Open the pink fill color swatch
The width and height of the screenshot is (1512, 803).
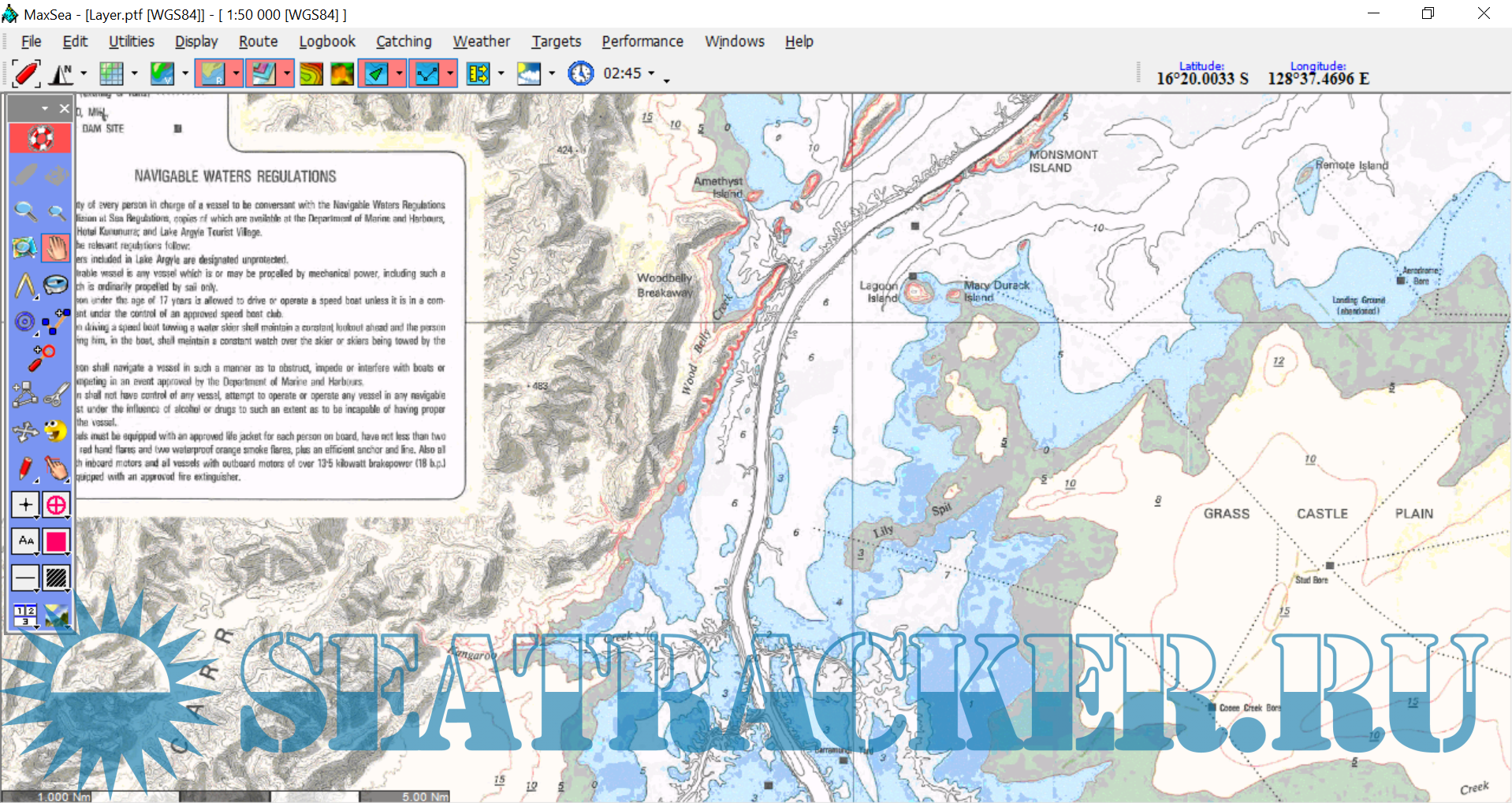coord(56,541)
